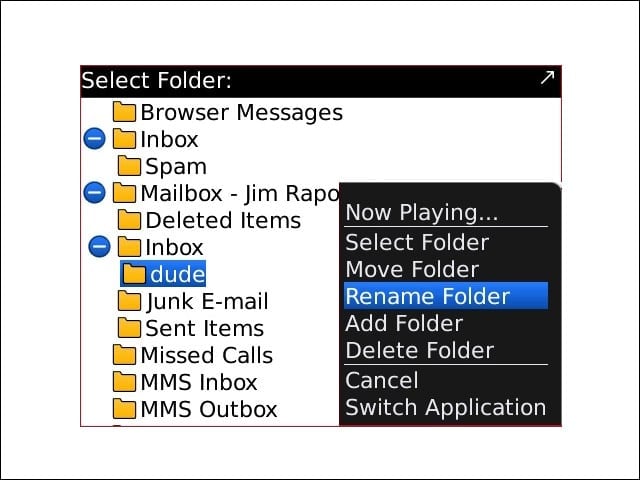
Task: Select the Missed Calls folder label
Action: point(207,355)
